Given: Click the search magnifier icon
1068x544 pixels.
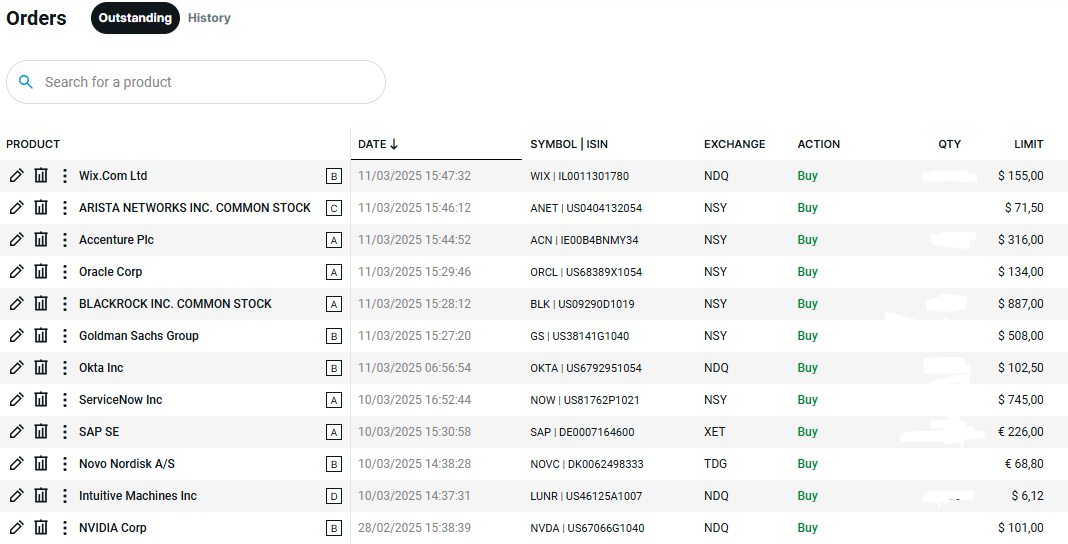Looking at the screenshot, I should 26,82.
